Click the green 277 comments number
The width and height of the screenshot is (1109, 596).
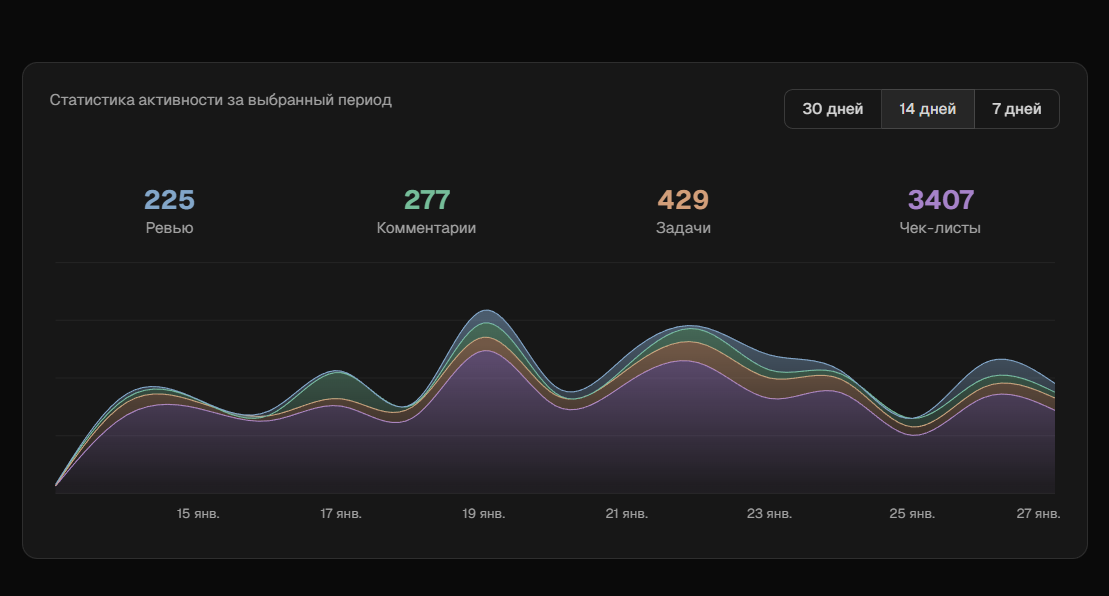pyautogui.click(x=426, y=200)
